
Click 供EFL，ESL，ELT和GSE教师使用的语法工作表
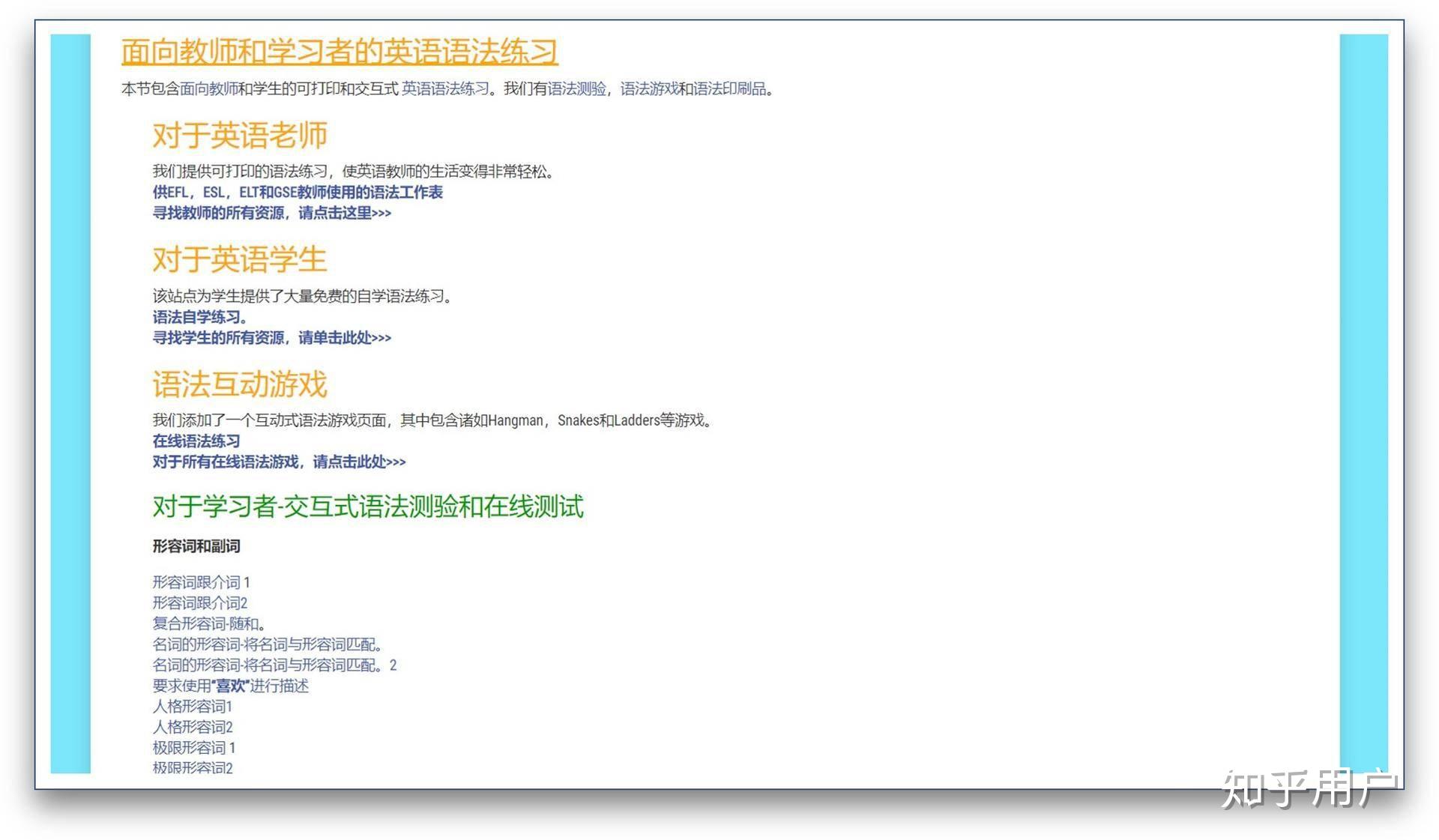point(297,193)
